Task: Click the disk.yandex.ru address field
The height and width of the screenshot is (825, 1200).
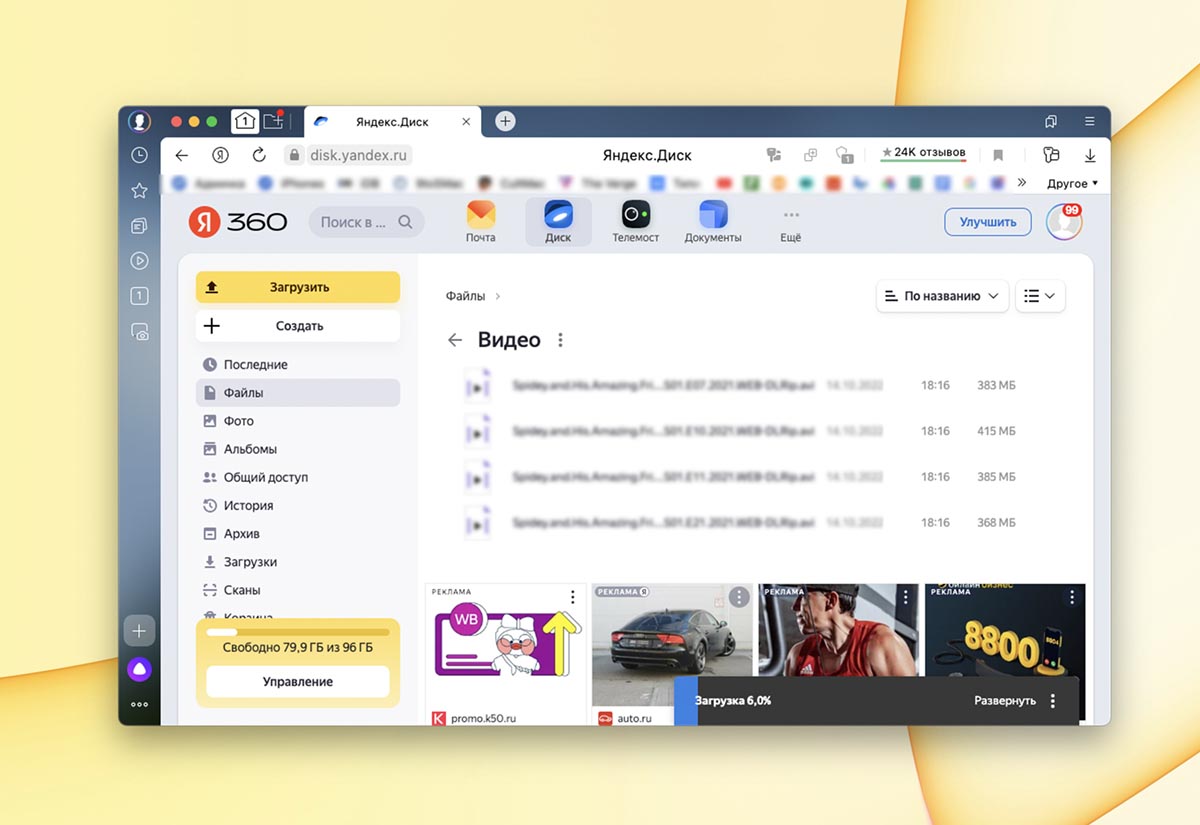Action: click(x=348, y=155)
